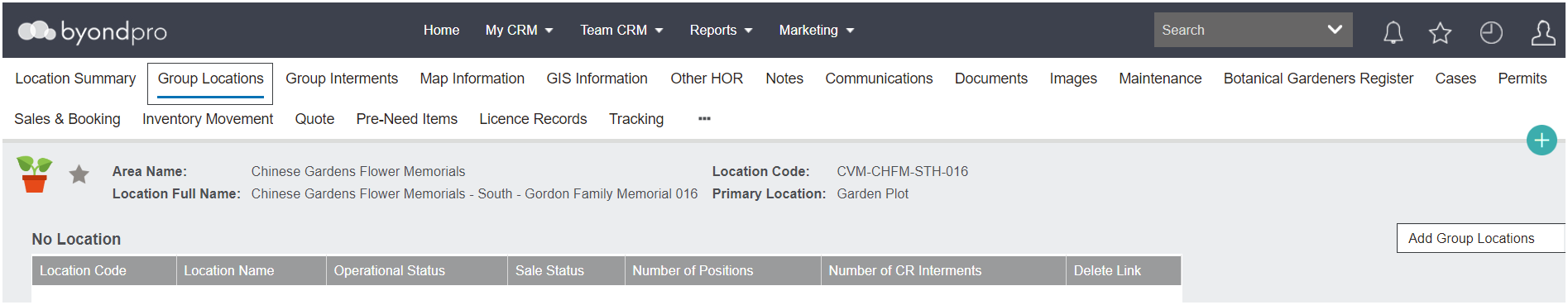Open favorites star icon in header
The width and height of the screenshot is (1568, 305).
pos(1440,32)
